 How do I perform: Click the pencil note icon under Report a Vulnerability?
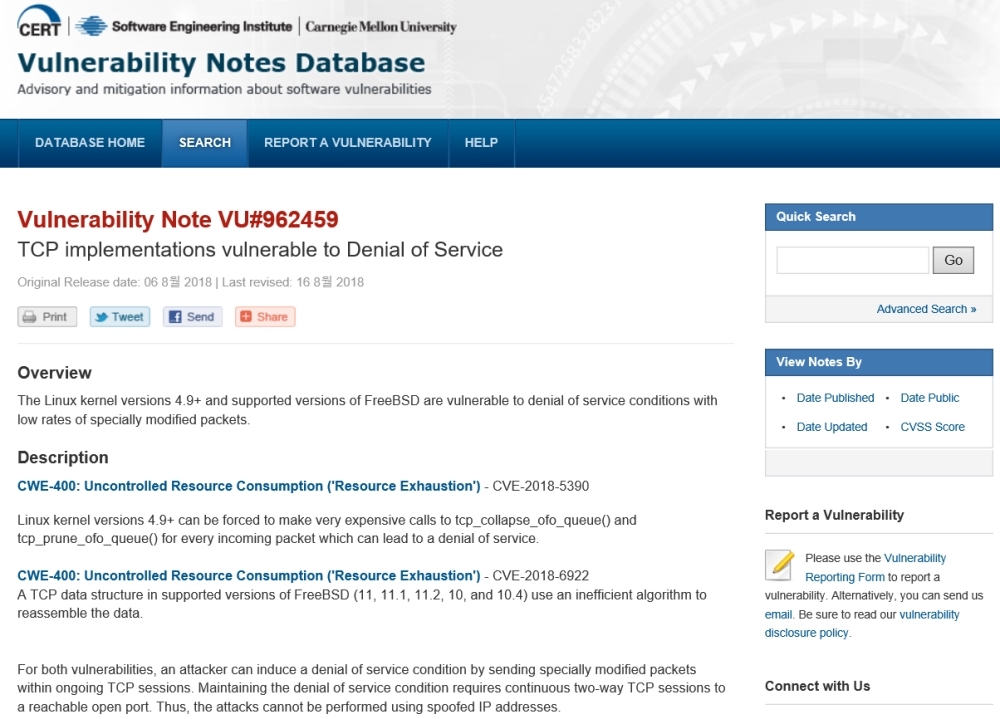pos(779,565)
